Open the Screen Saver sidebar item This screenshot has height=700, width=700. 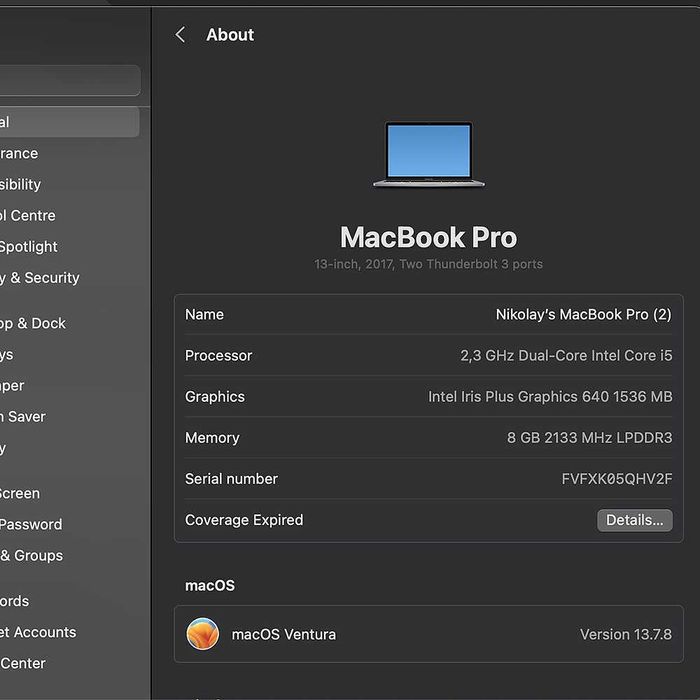tap(23, 417)
